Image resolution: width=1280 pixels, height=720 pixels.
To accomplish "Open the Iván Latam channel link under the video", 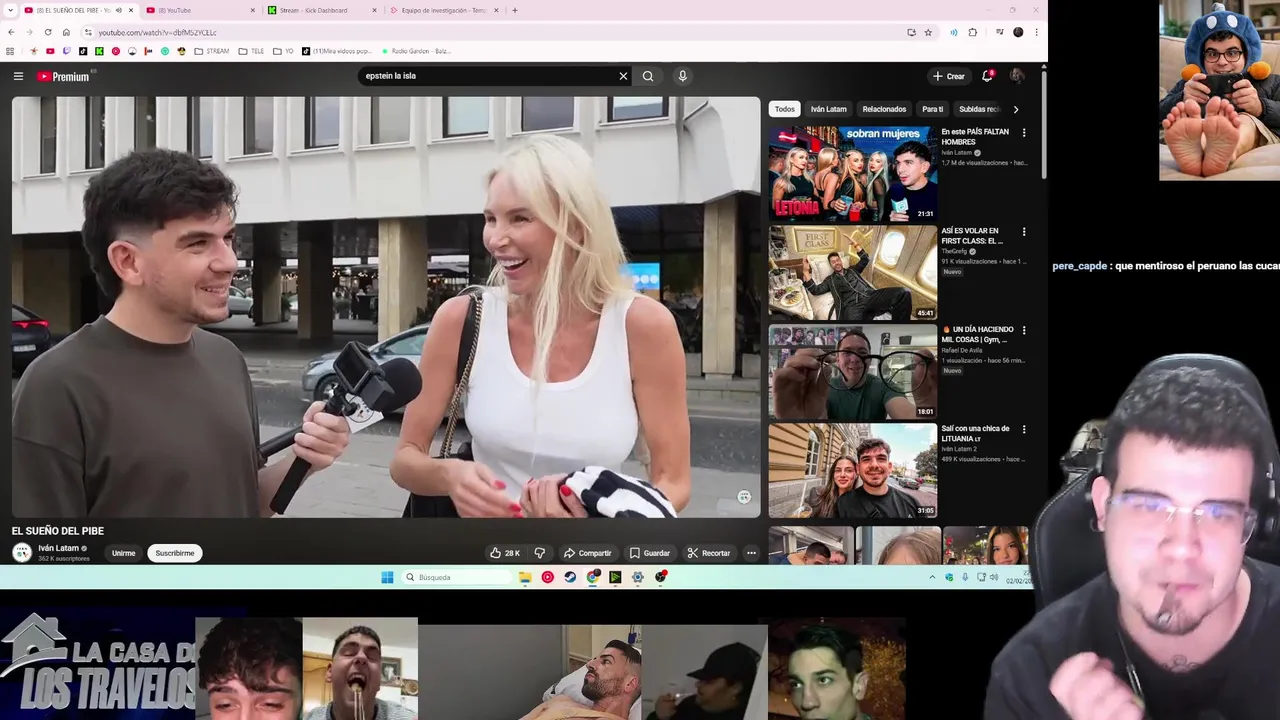I will [x=58, y=548].
